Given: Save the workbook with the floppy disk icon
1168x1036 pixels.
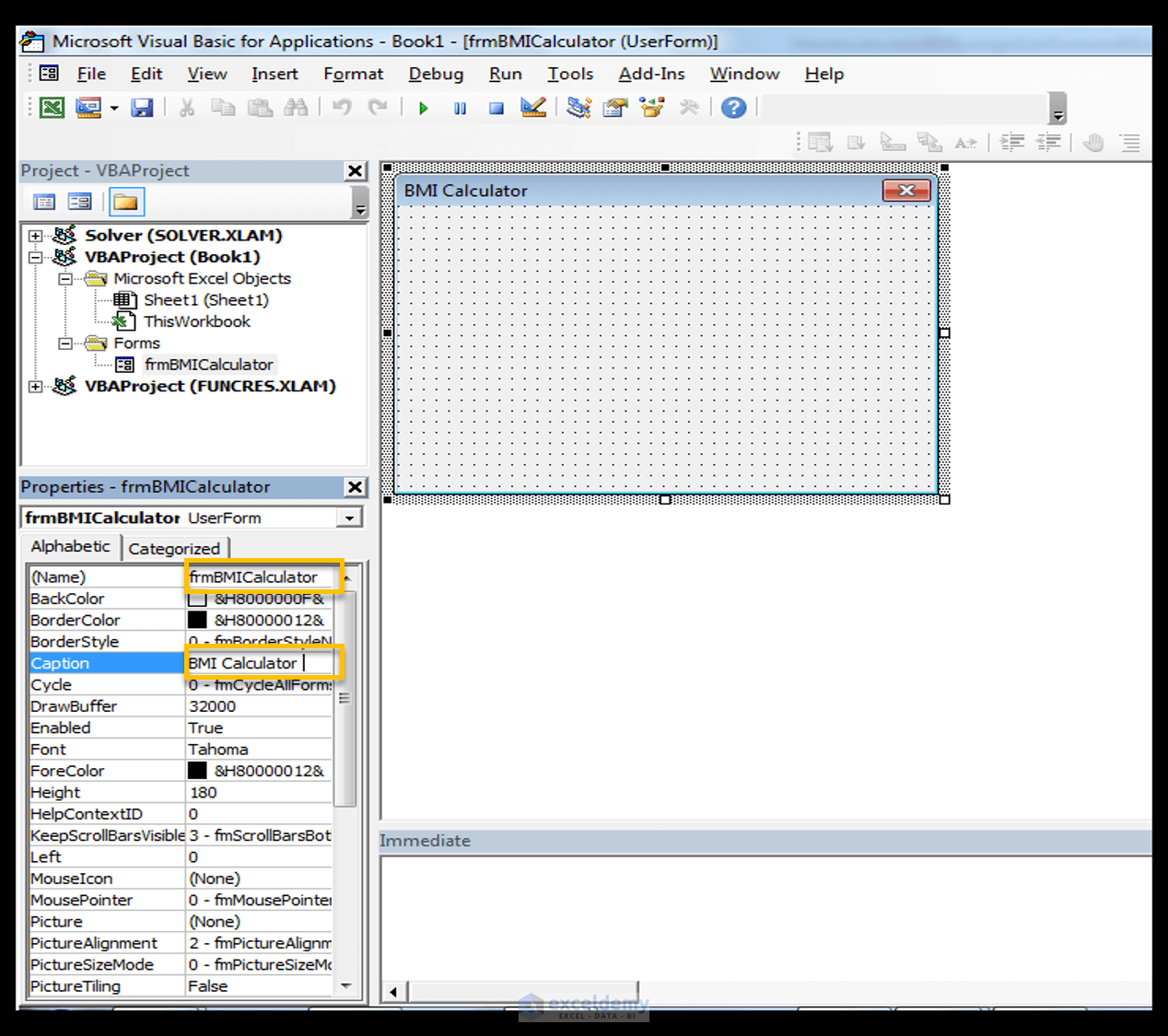Looking at the screenshot, I should coord(142,108).
